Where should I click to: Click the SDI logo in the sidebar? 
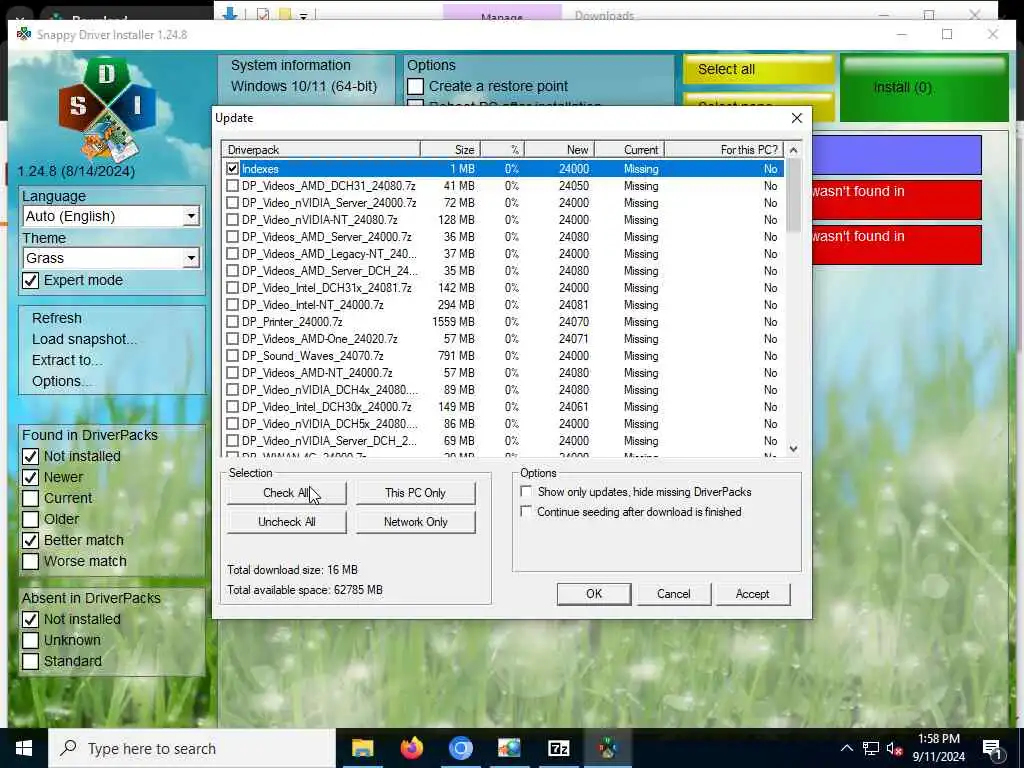point(106,108)
